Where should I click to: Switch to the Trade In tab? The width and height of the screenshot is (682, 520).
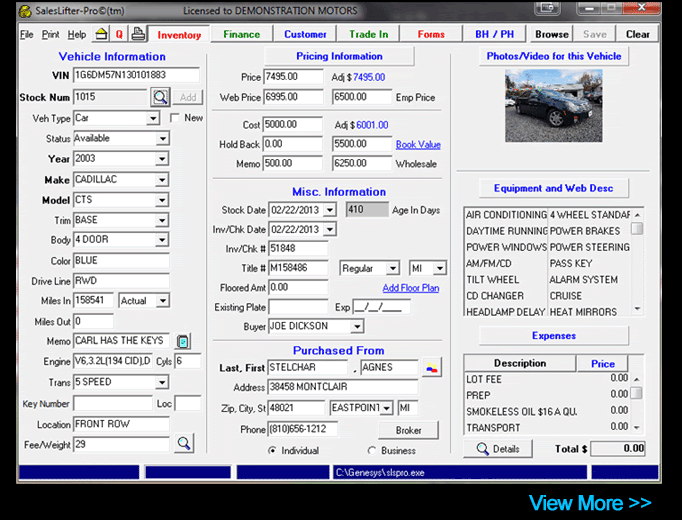pos(368,34)
